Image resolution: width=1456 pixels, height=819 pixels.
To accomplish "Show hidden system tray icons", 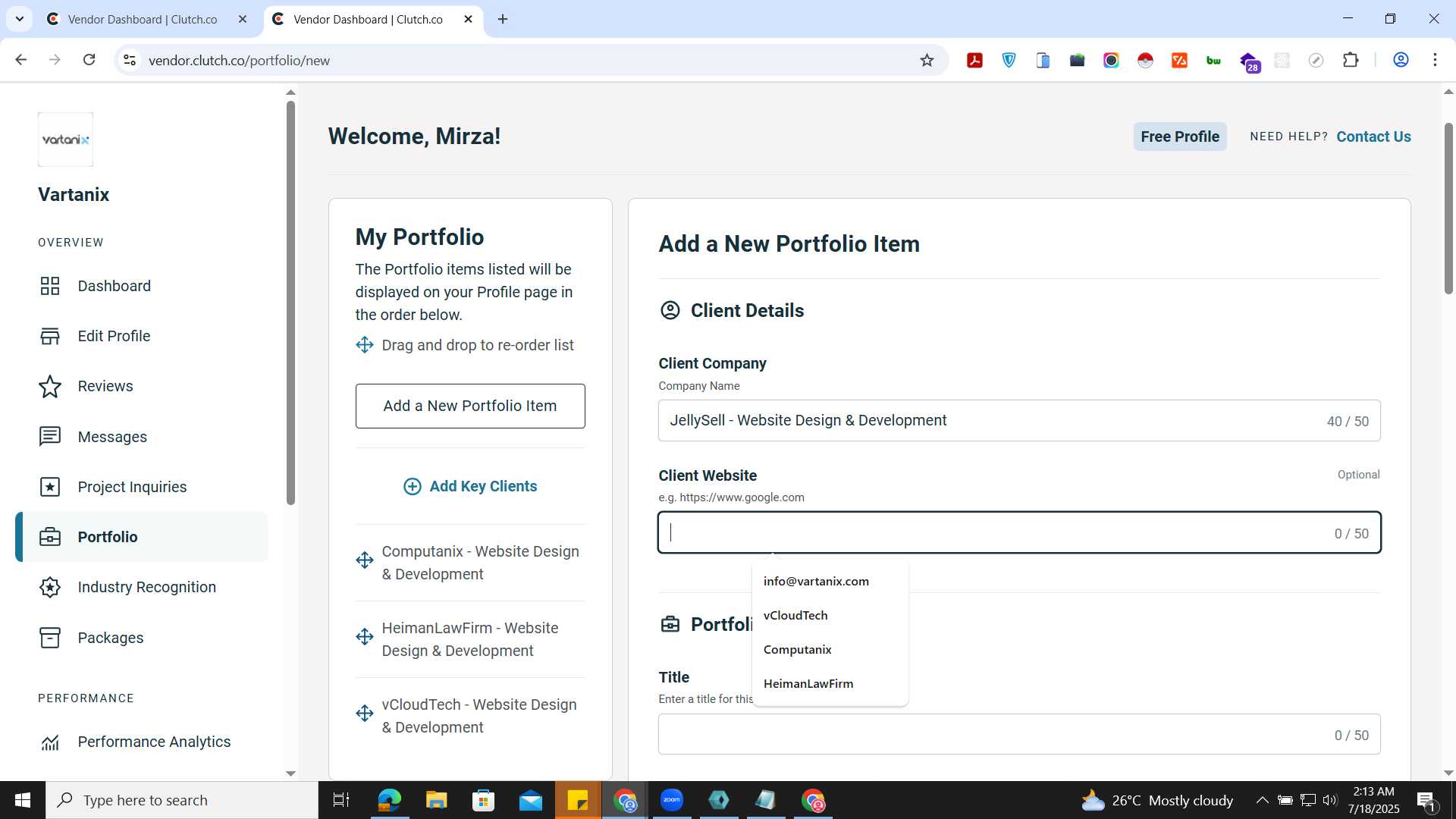I will tap(1262, 800).
